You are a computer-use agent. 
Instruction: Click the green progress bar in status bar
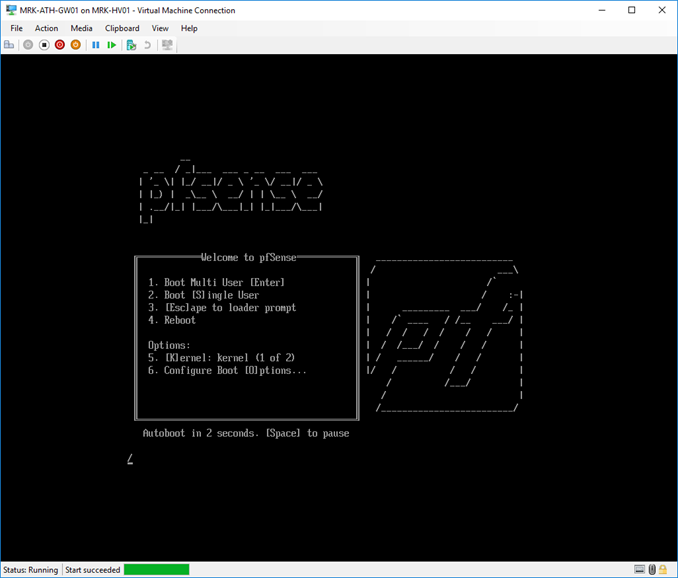point(157,569)
